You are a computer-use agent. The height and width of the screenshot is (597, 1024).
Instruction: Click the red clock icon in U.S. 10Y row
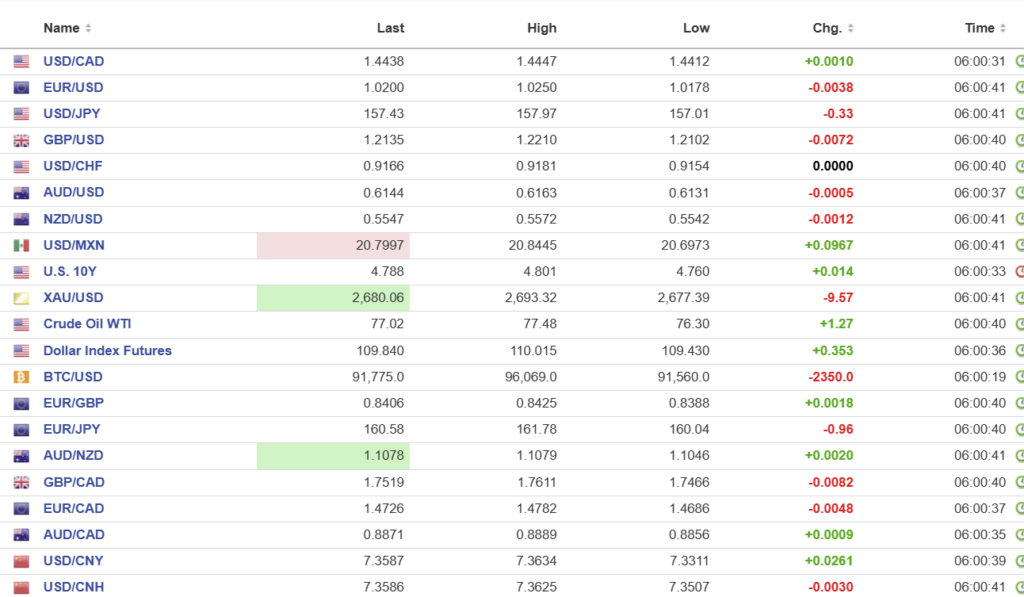tap(1019, 271)
